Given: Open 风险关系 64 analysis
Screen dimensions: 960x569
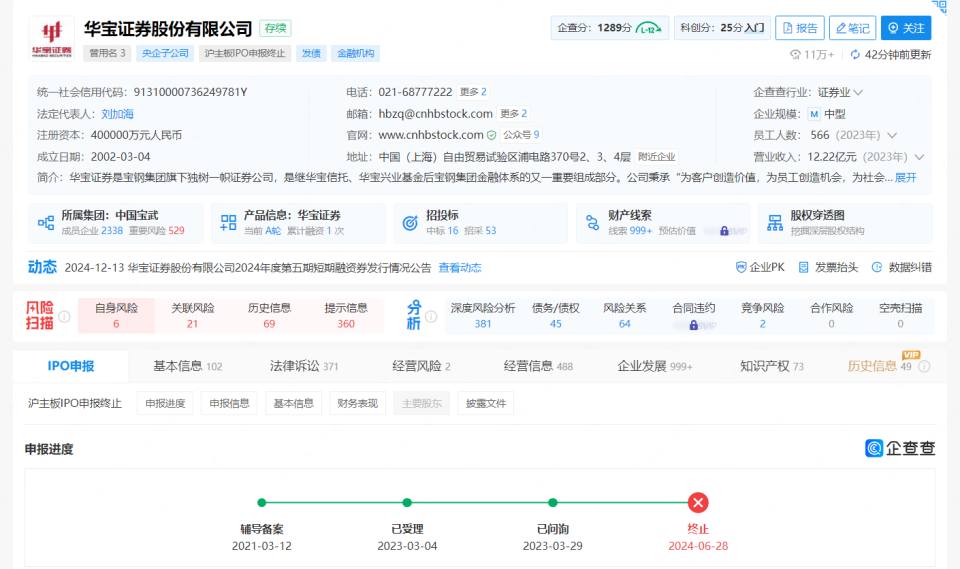Looking at the screenshot, I should 624,315.
